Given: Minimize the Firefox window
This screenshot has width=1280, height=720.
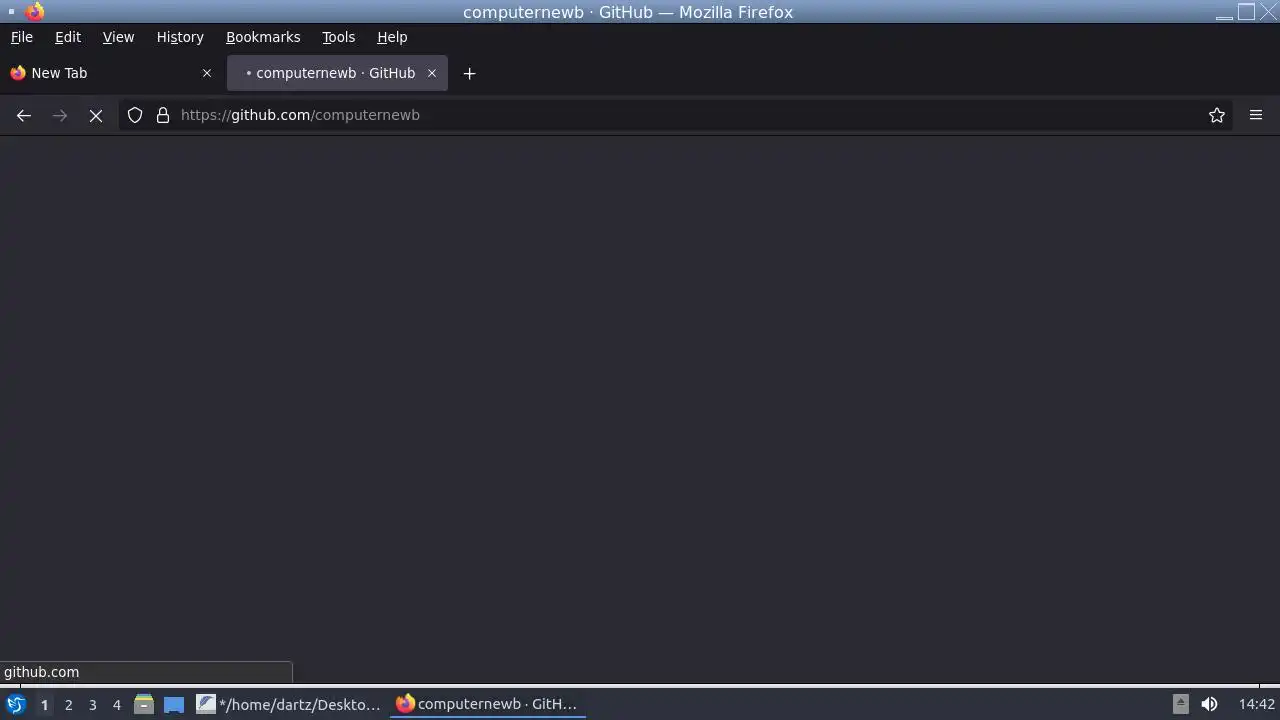Looking at the screenshot, I should 1224,12.
